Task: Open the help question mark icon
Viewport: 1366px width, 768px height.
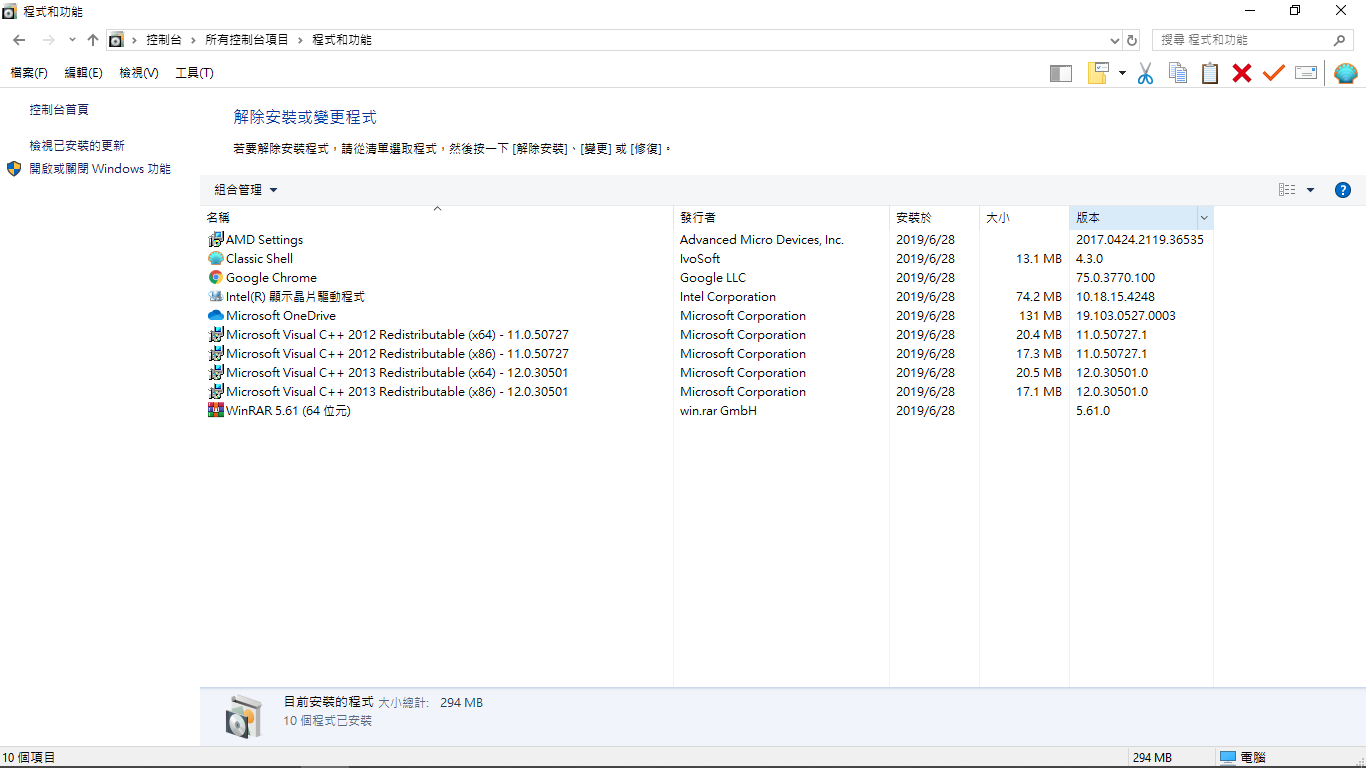Action: (1343, 190)
